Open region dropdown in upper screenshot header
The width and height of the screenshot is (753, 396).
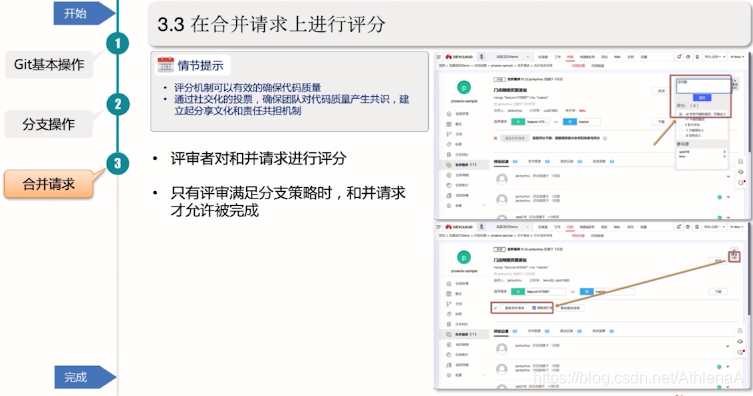[x=715, y=57]
